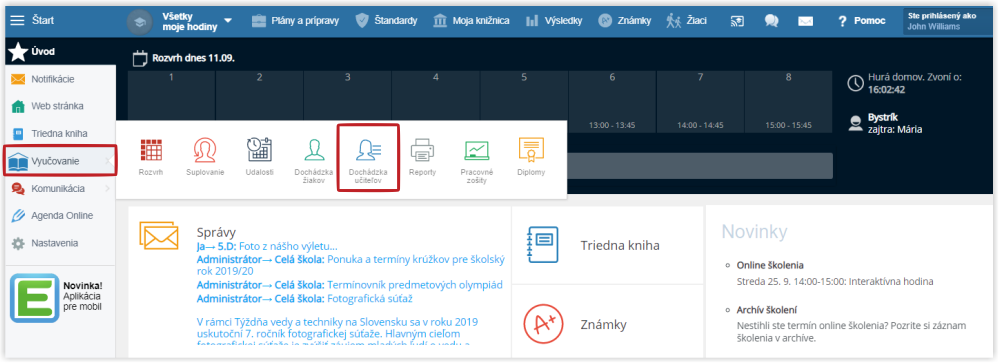
Task: Open Pomoc help
Action: [x=861, y=20]
